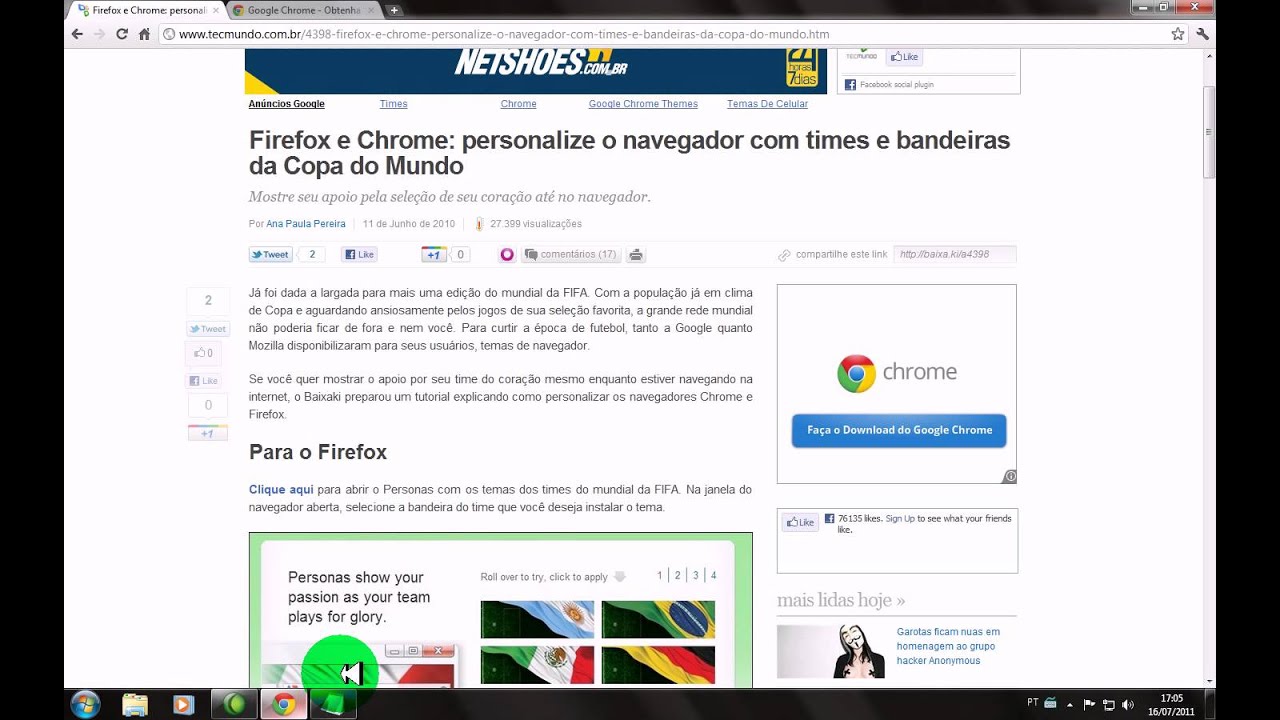Click the Mexico flag persona thumbnail
This screenshot has width=1280, height=720.
tap(537, 665)
